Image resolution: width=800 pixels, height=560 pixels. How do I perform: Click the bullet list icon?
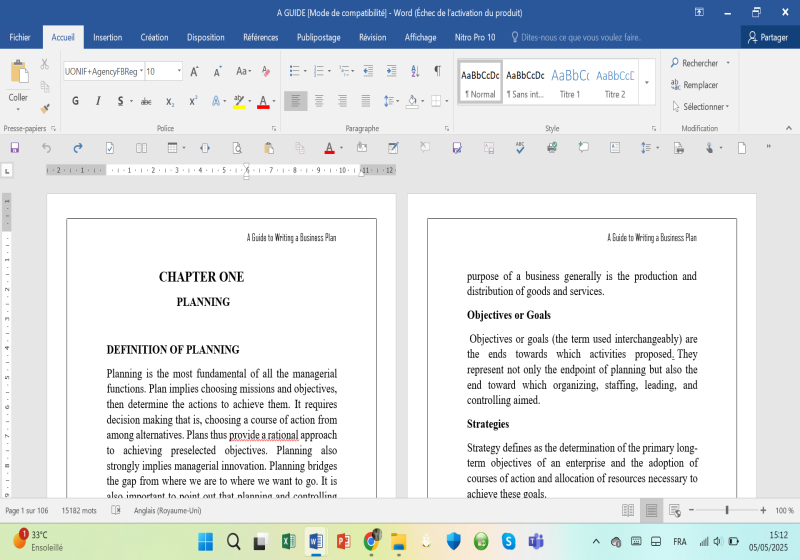click(294, 71)
